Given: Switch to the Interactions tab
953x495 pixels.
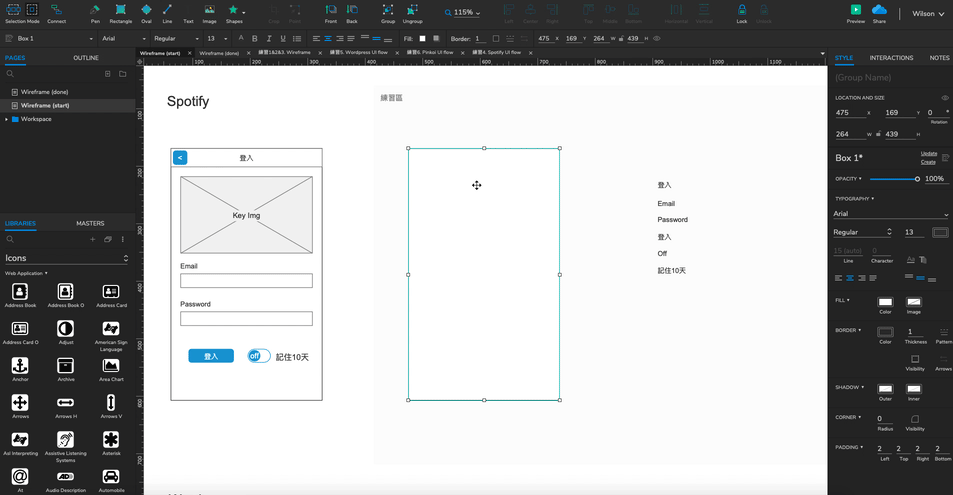Looking at the screenshot, I should [891, 58].
